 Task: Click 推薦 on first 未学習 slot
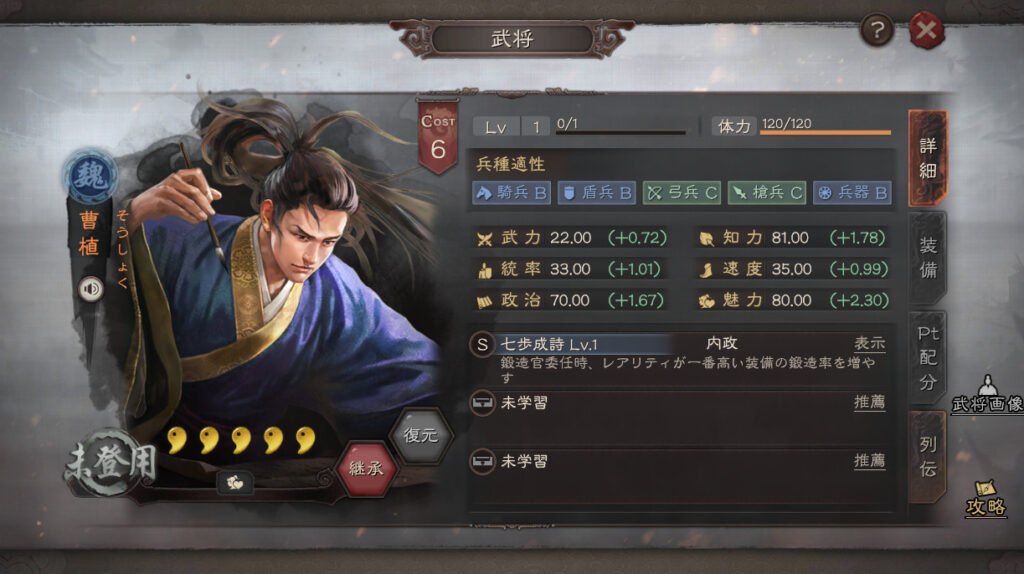point(869,402)
